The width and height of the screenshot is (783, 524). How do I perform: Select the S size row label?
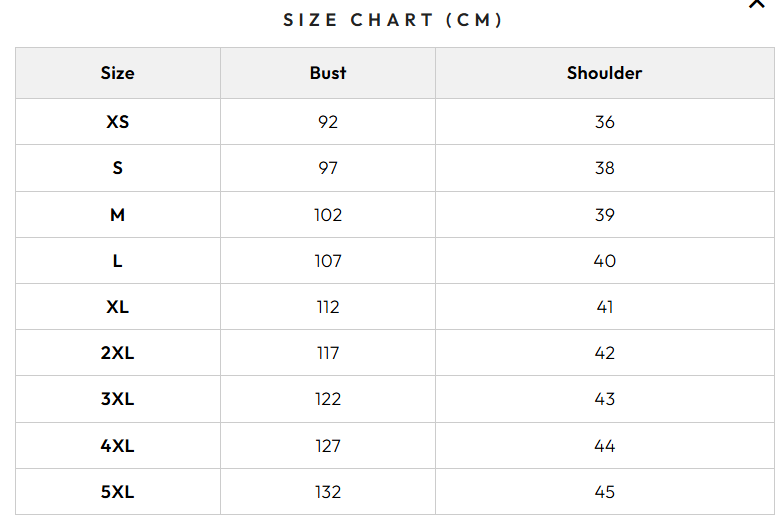pos(117,168)
